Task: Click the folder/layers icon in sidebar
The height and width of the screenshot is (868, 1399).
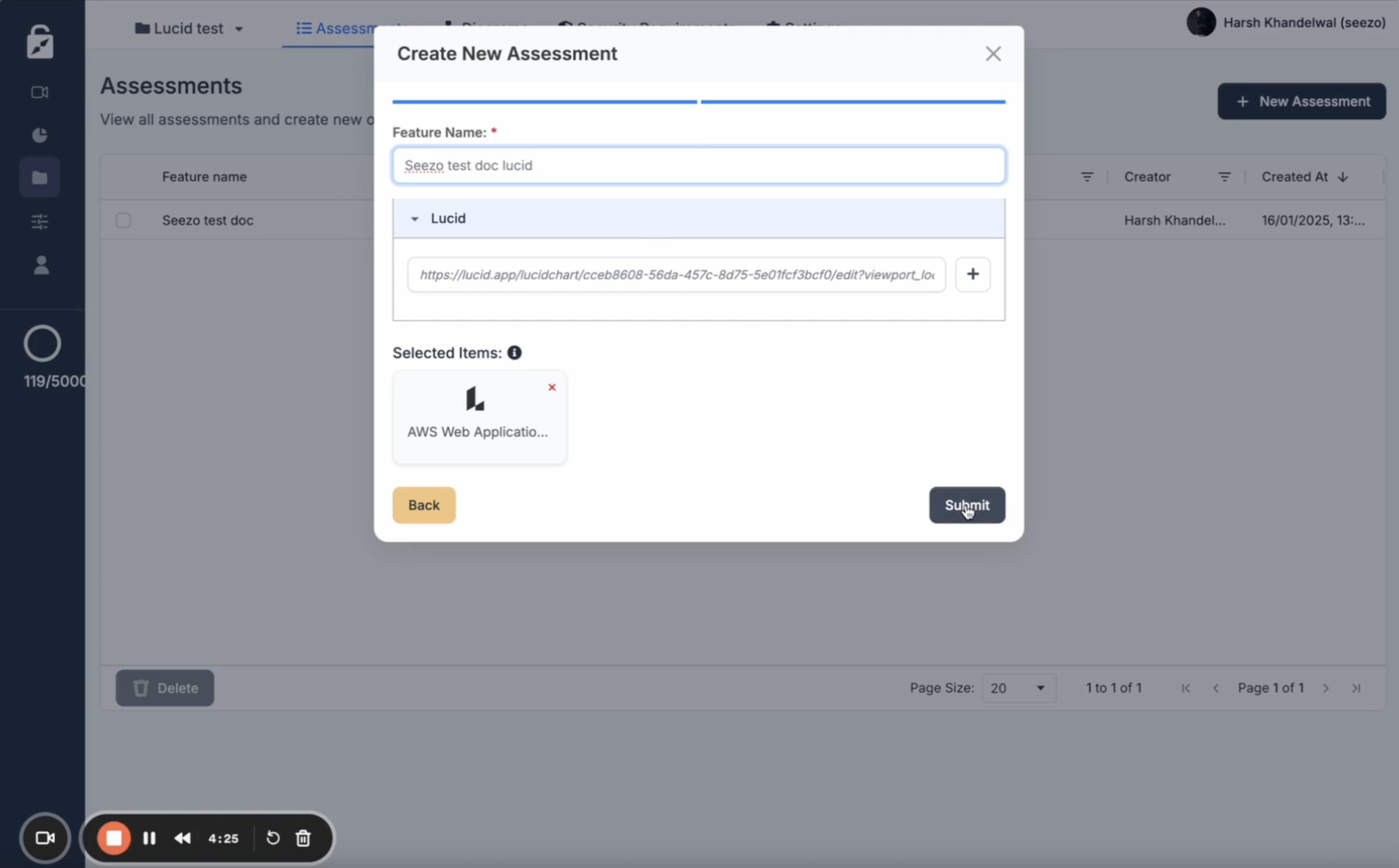Action: [40, 177]
